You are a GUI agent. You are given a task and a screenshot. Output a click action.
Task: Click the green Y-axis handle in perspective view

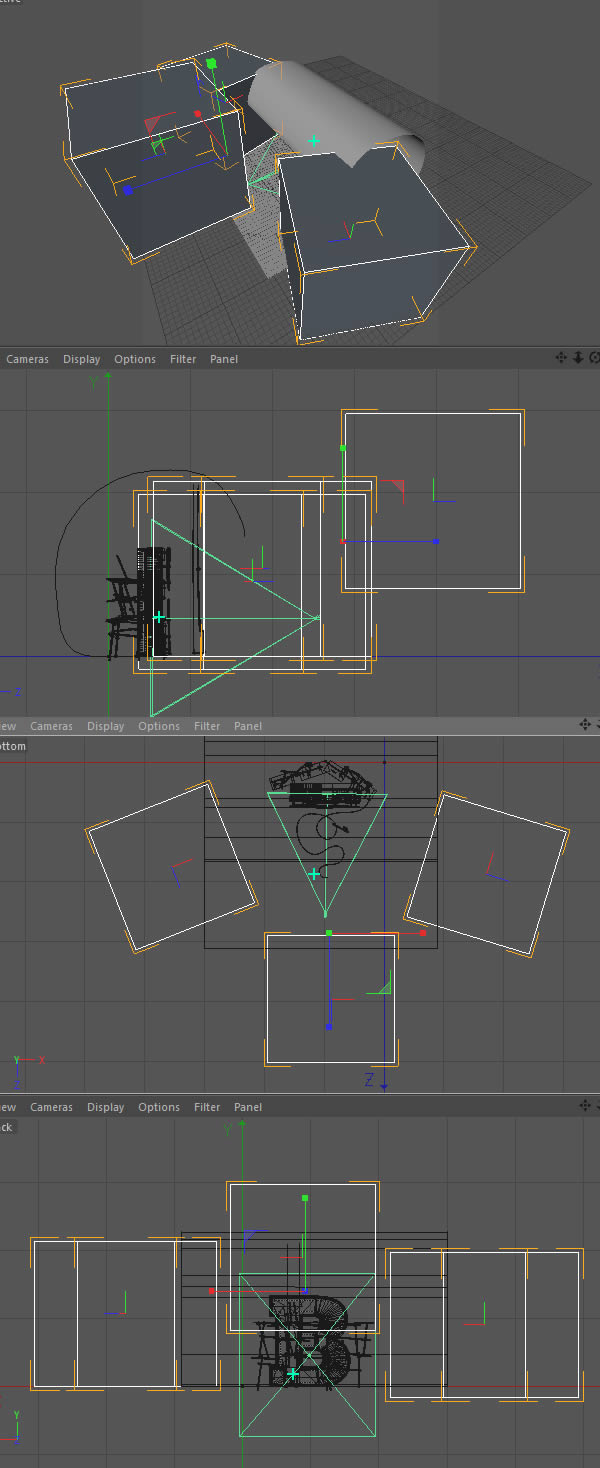tap(211, 63)
